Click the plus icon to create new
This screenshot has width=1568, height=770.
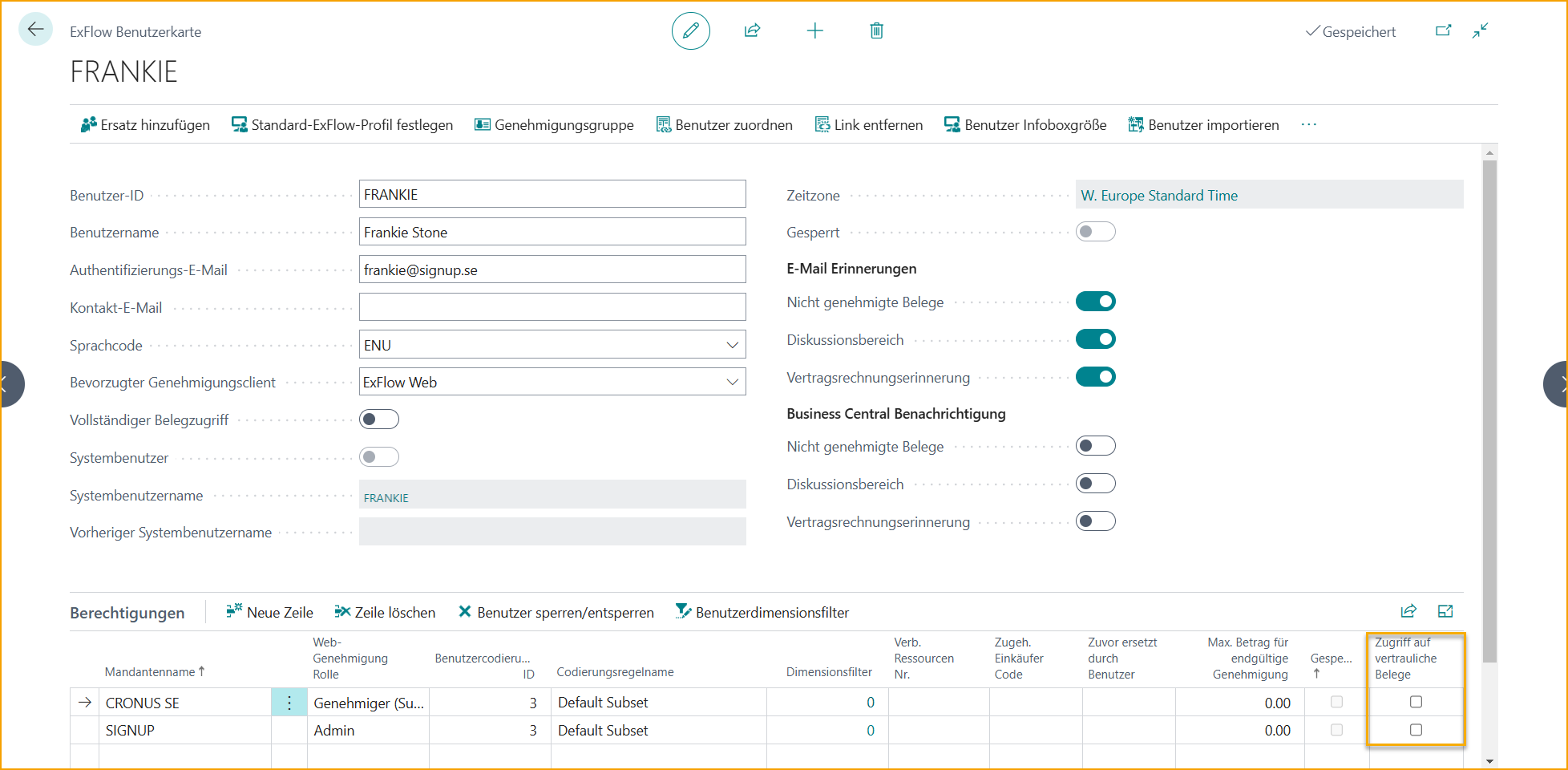click(x=814, y=31)
